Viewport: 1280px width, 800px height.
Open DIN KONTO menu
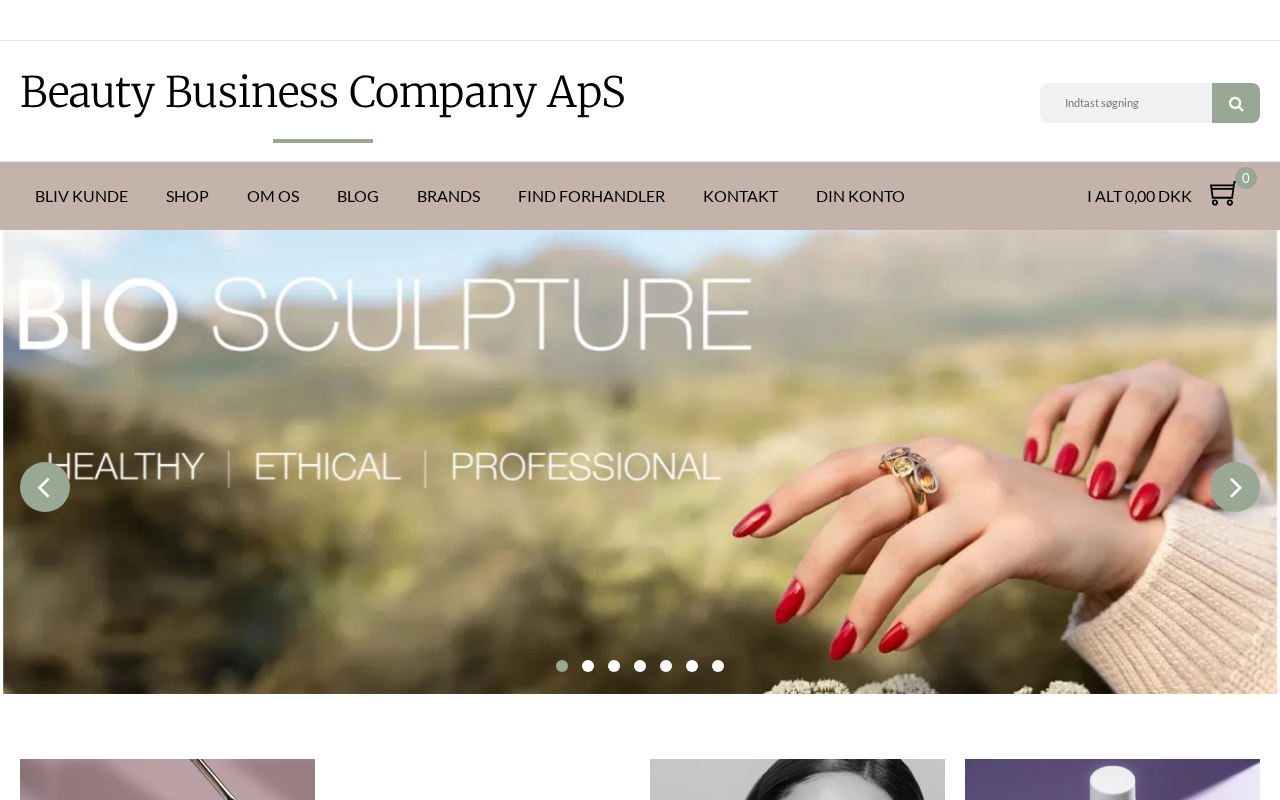pos(860,196)
